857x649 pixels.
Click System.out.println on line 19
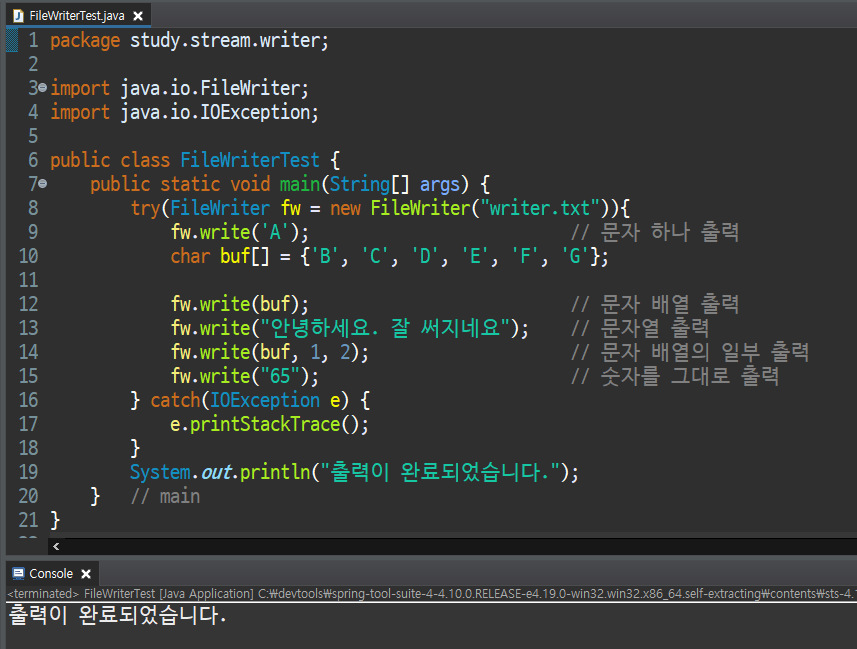pos(220,472)
